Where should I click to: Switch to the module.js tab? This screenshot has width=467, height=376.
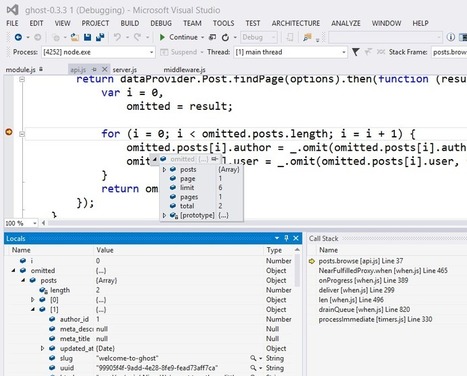click(x=20, y=70)
